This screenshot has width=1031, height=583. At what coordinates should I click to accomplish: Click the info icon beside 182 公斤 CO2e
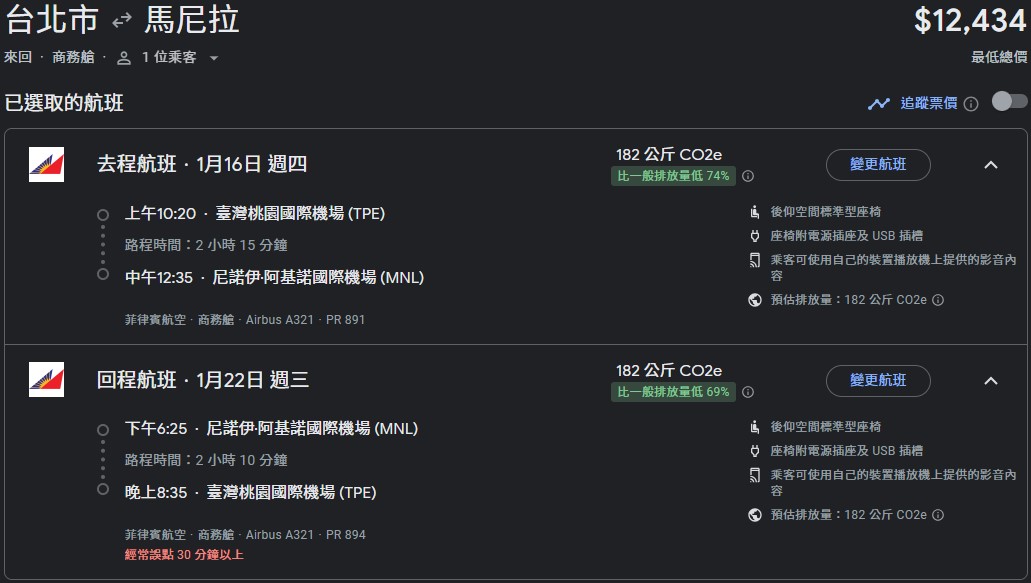point(747,174)
